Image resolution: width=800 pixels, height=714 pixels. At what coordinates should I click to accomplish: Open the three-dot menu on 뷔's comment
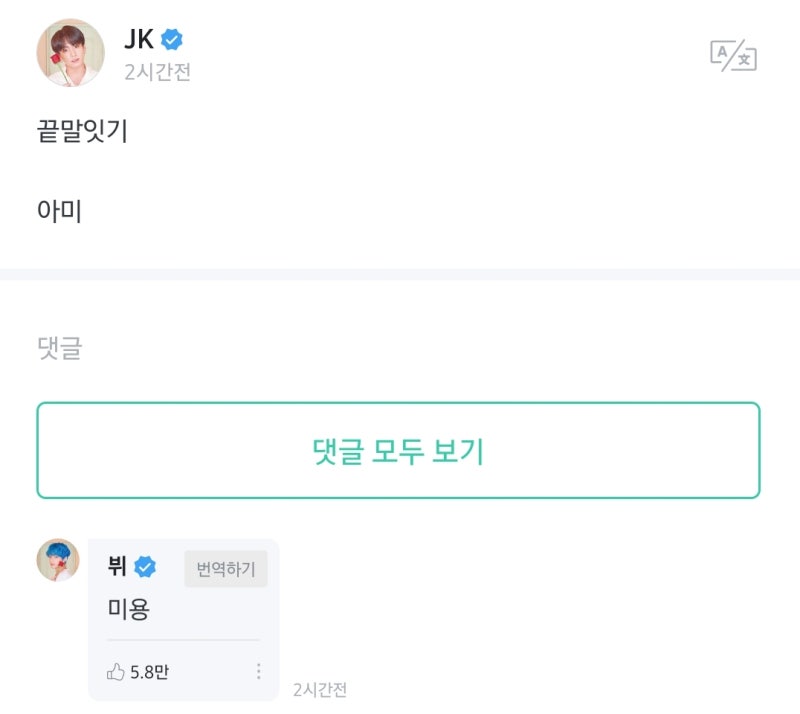coord(259,672)
